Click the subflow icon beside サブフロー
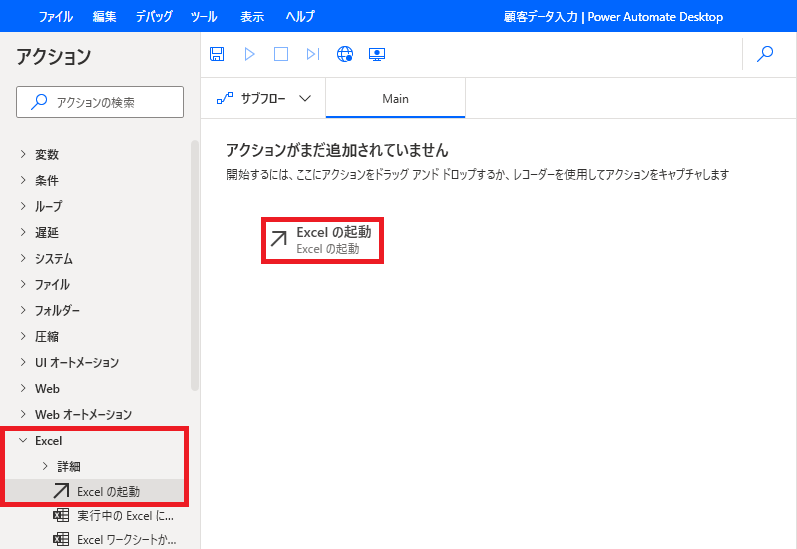797x549 pixels. coord(225,98)
